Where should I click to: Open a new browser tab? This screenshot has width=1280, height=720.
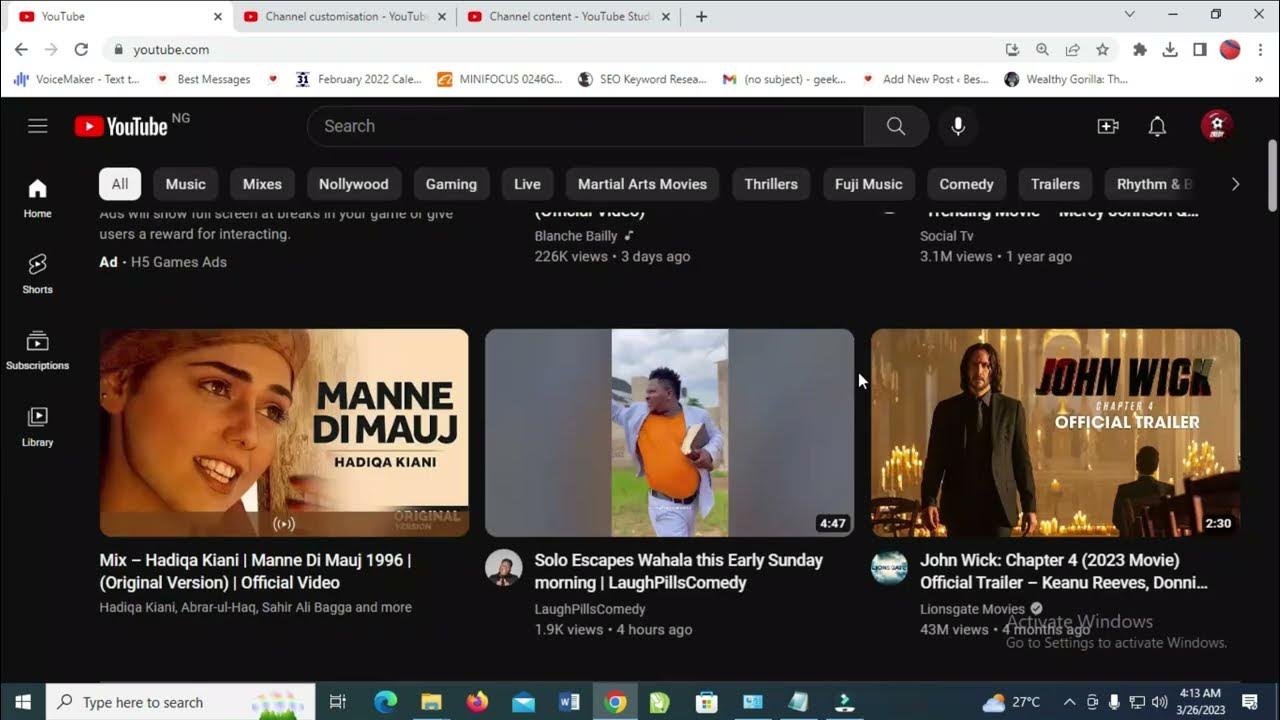[701, 16]
